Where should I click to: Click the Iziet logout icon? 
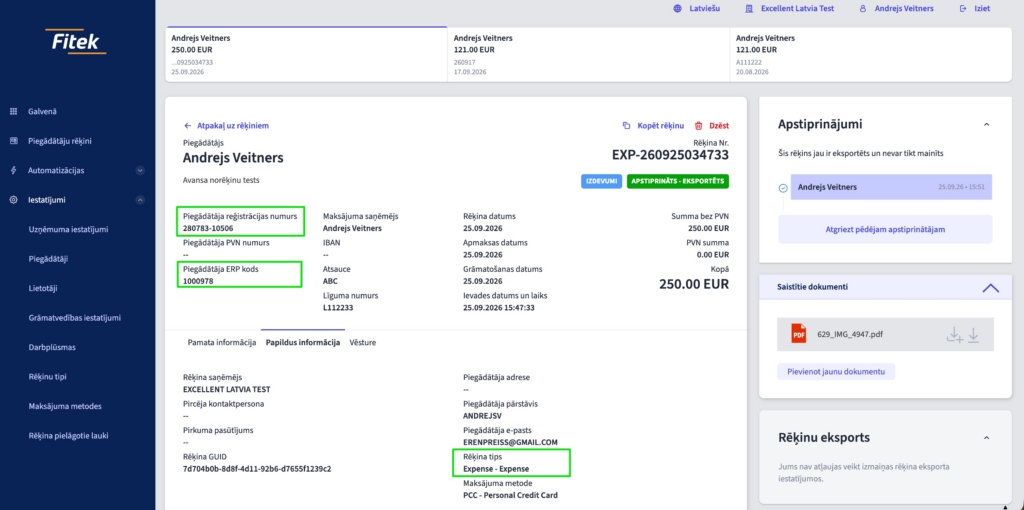(963, 9)
